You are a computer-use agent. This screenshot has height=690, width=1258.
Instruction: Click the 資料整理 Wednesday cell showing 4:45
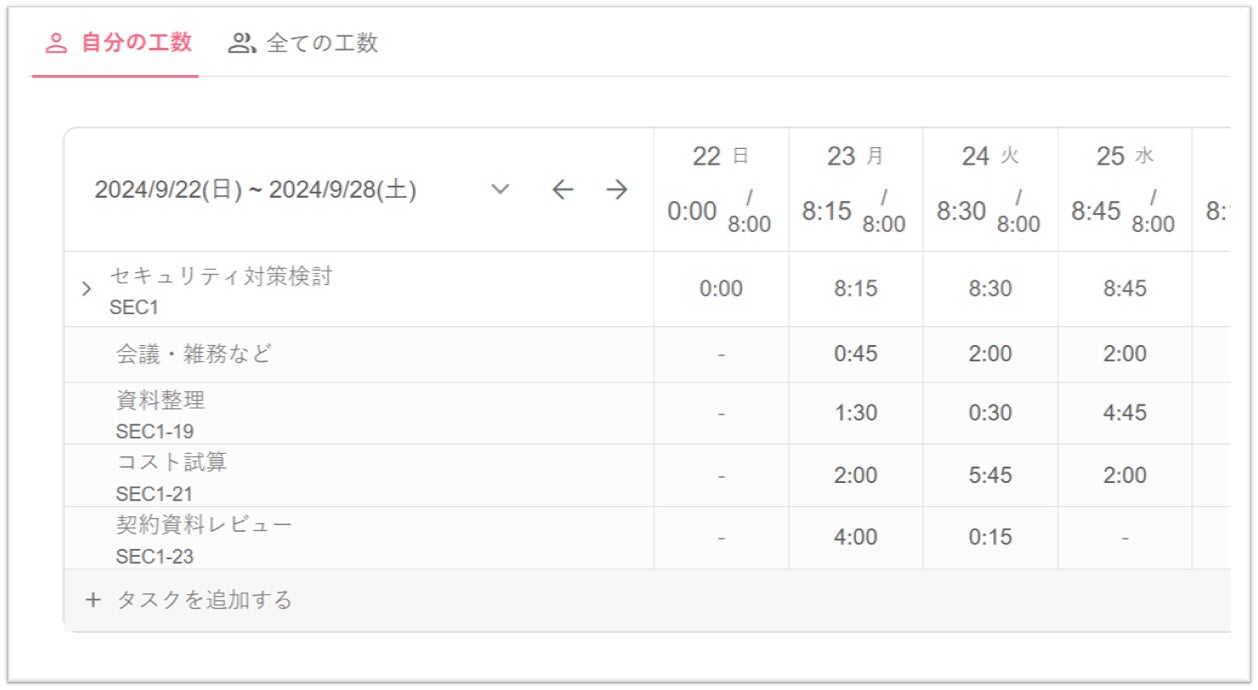[x=1125, y=413]
